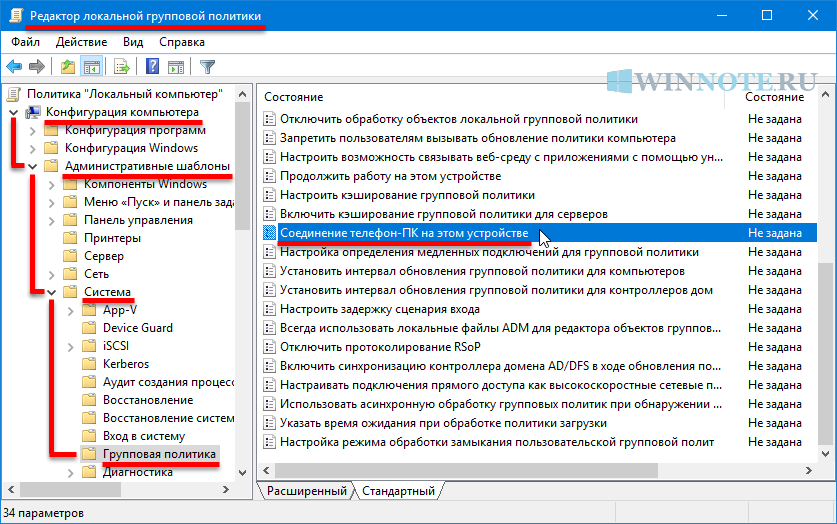The height and width of the screenshot is (524, 837).
Task: Toggle the show/hide action pane icon
Action: [176, 67]
